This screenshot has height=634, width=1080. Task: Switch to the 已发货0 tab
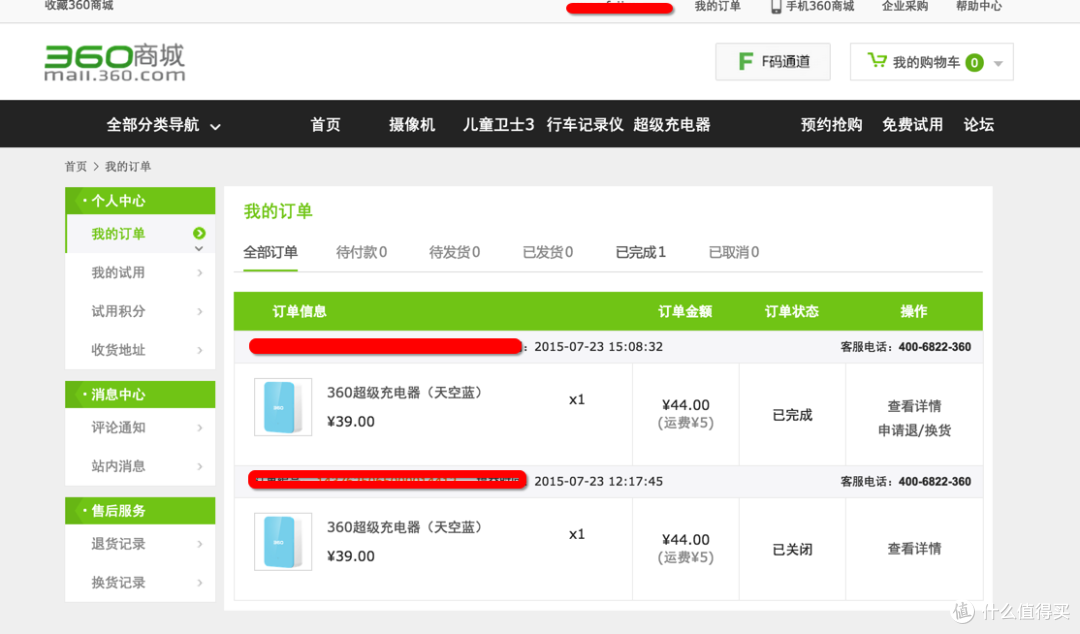point(548,252)
